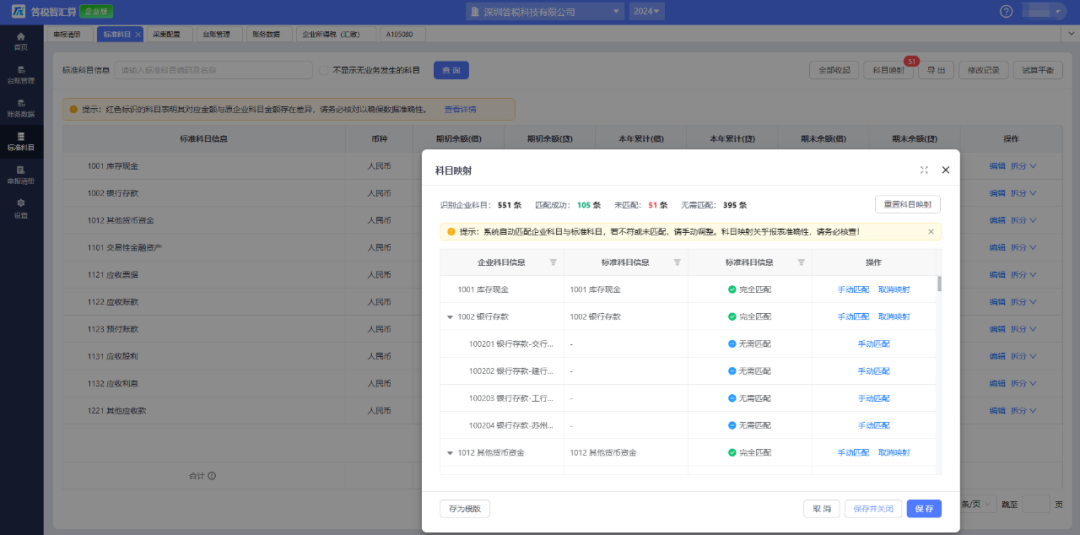Viewport: 1080px width, 535px height.
Task: Focus the 标准科目信息 search input
Action: tap(214, 70)
